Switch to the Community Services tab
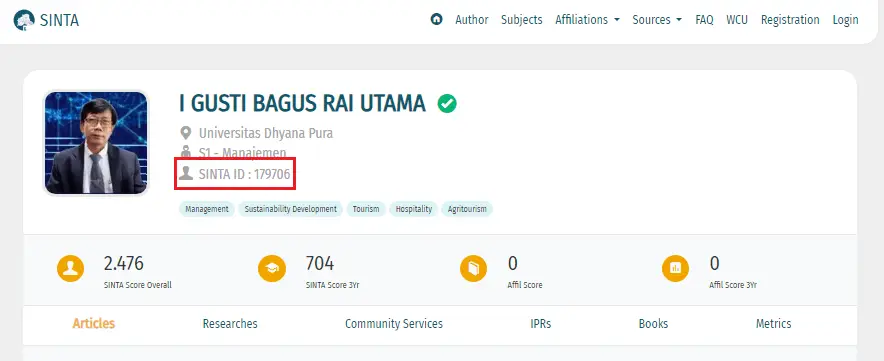The height and width of the screenshot is (361, 884). (x=394, y=324)
